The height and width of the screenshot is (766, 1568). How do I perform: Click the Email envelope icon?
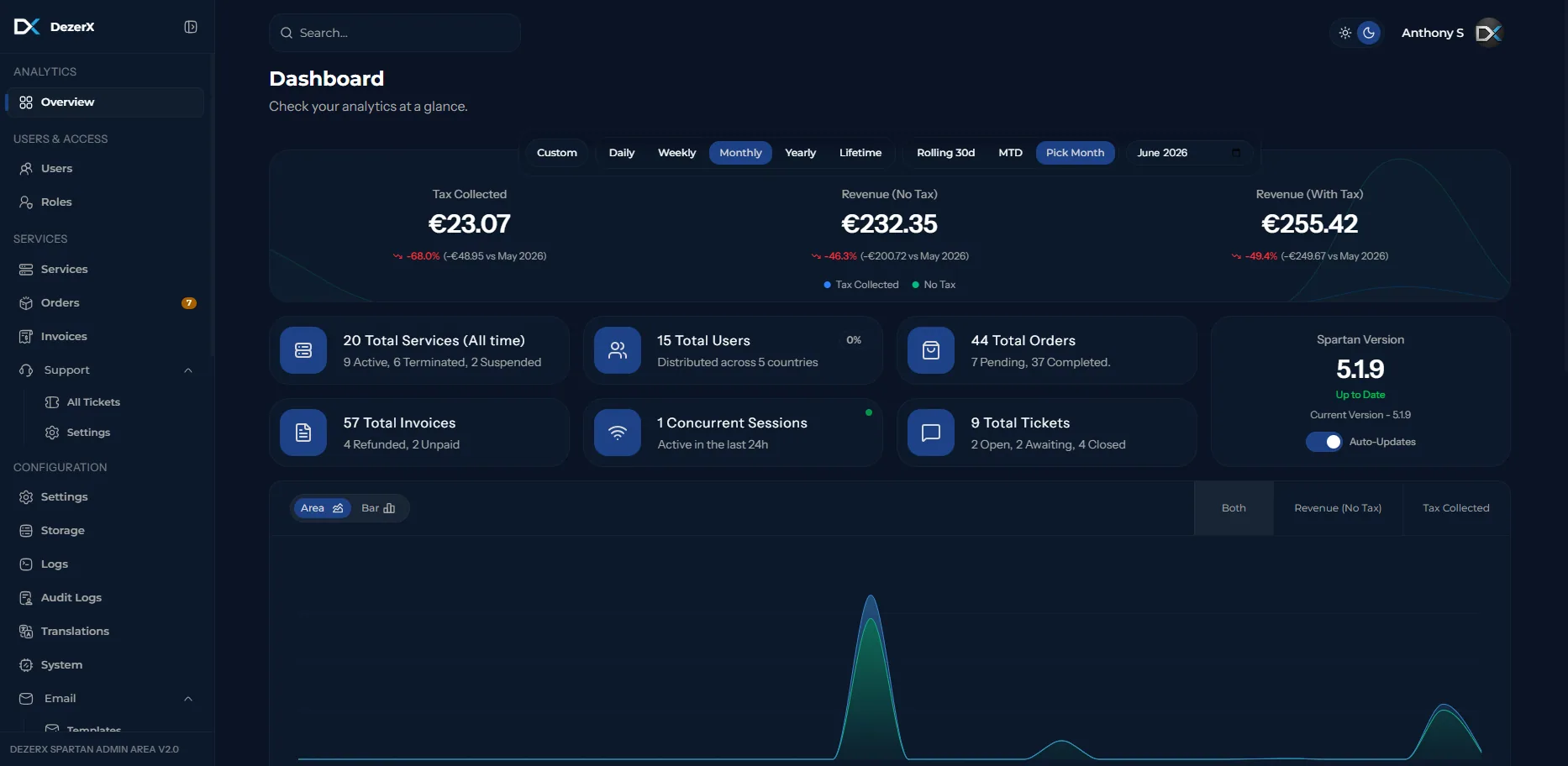click(26, 699)
